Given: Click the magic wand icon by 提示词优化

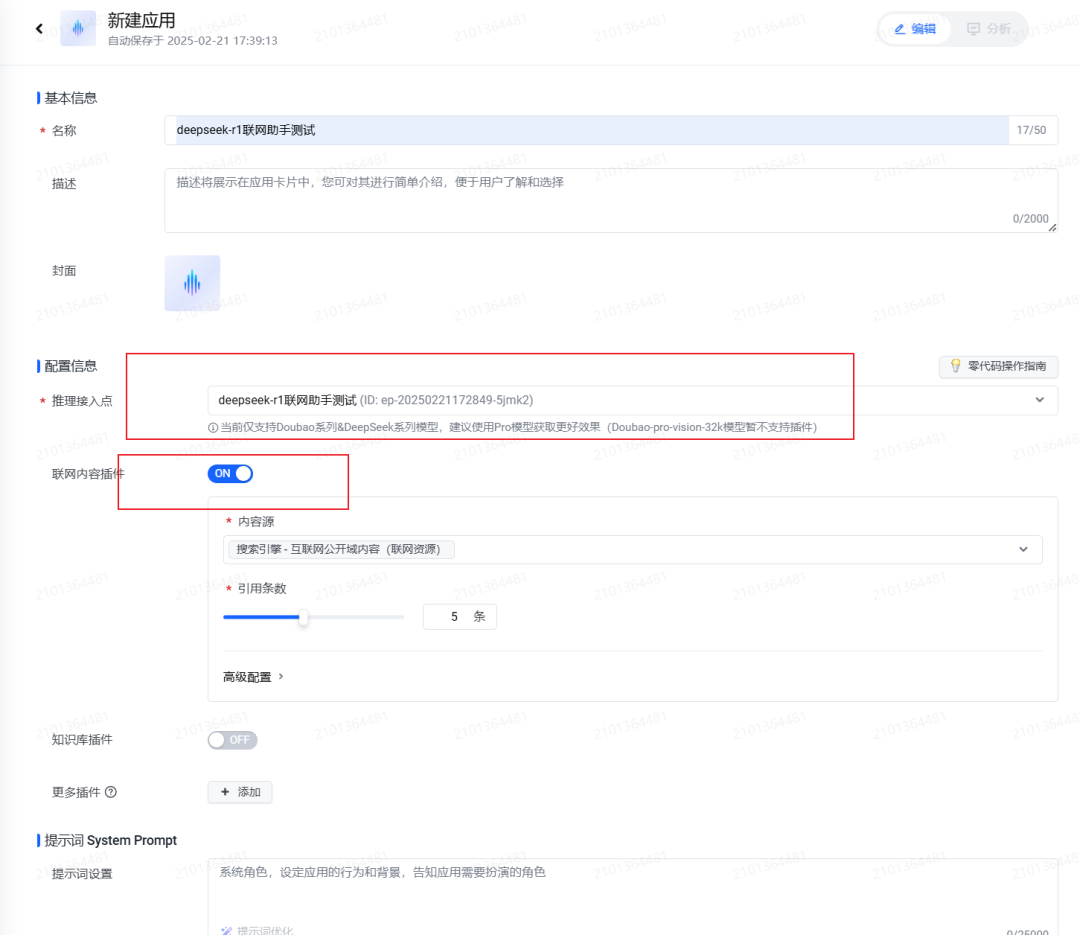Looking at the screenshot, I should point(227,931).
